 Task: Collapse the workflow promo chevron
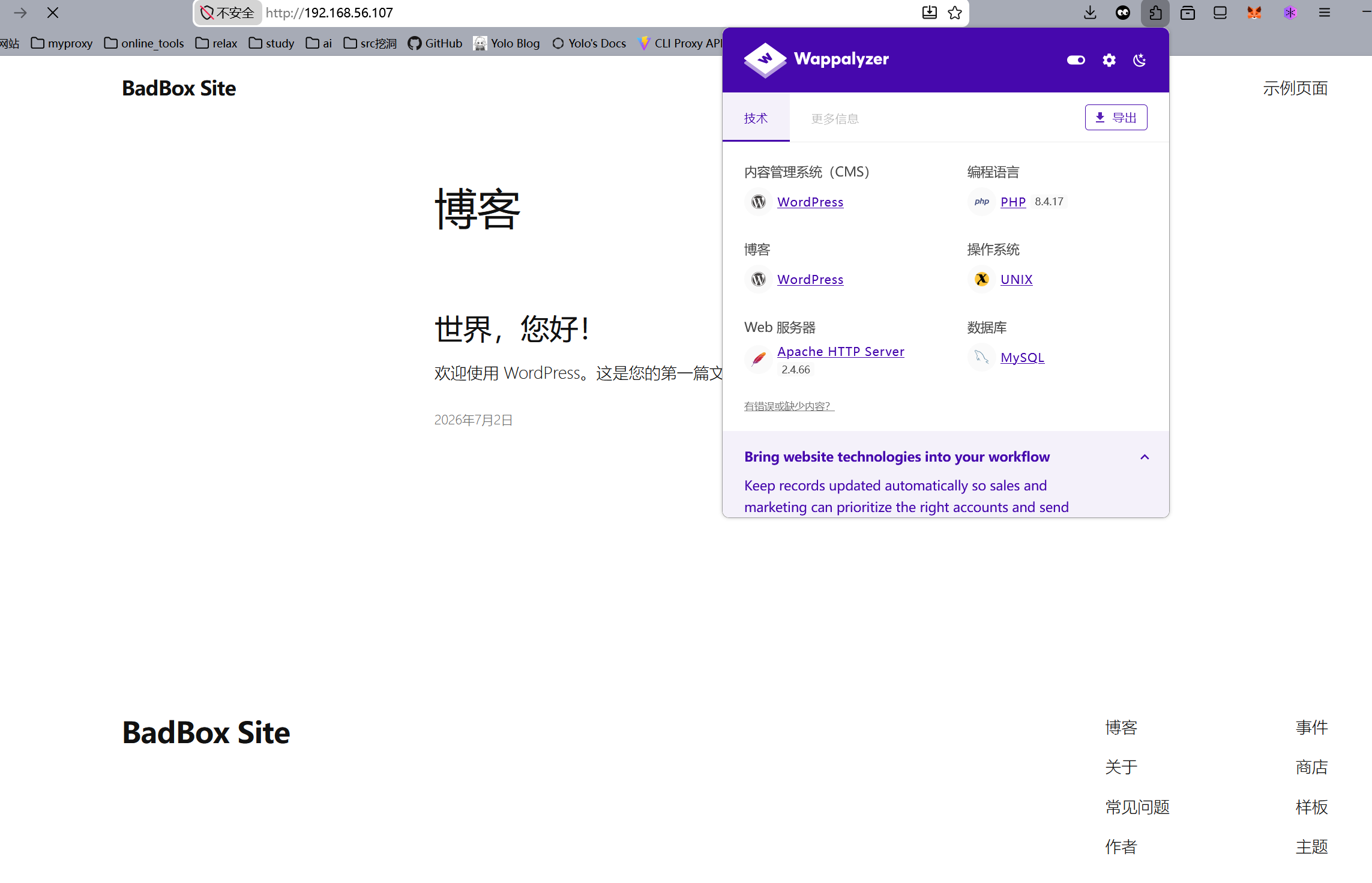1145,457
